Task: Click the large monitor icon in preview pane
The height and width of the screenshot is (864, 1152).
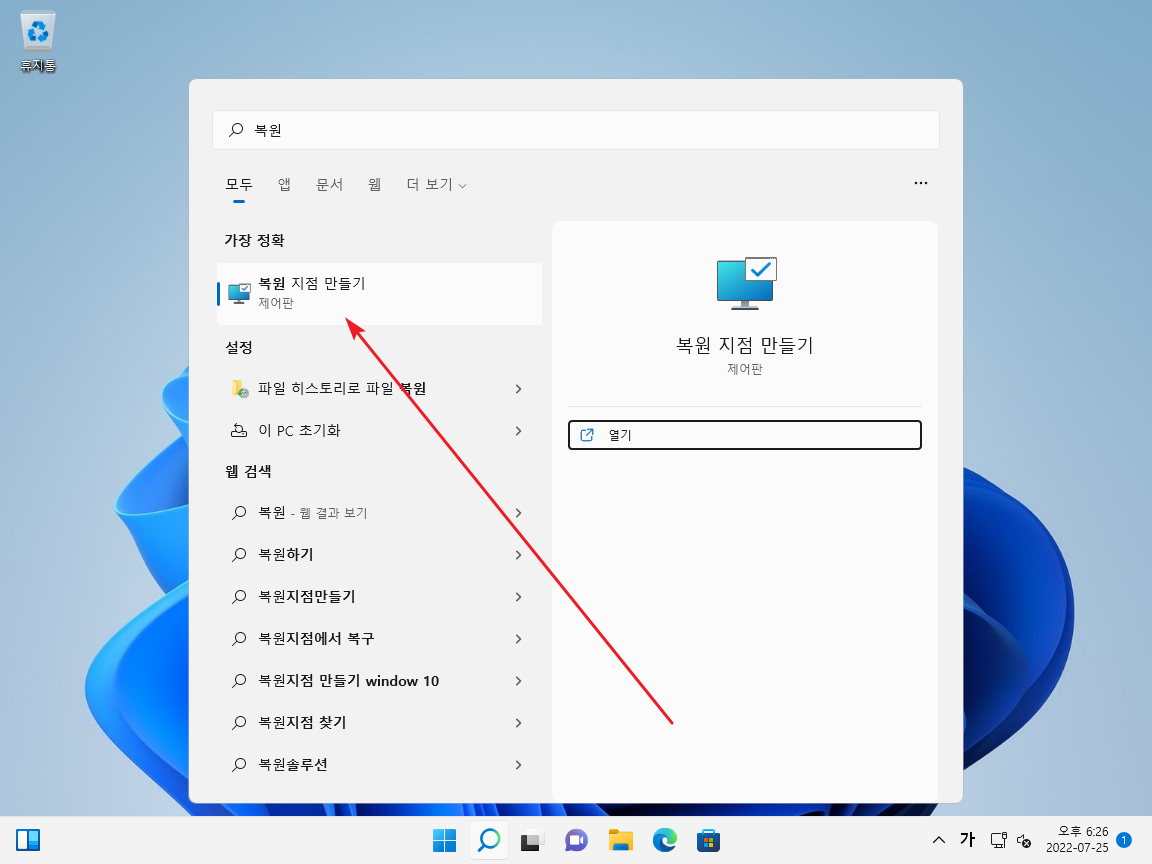Action: tap(746, 283)
